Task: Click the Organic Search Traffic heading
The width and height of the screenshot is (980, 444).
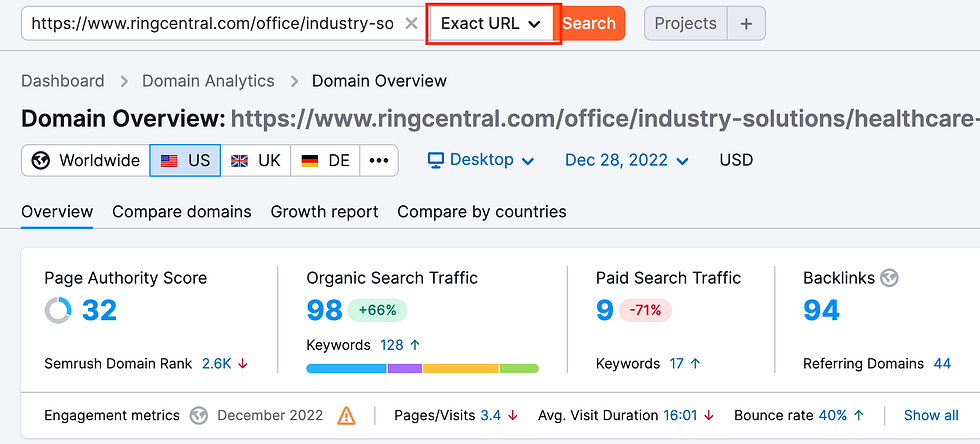Action: (392, 278)
